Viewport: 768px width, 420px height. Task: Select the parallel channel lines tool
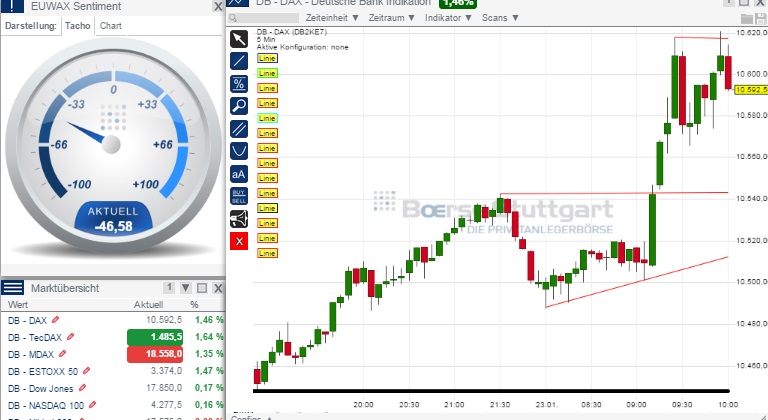click(239, 128)
